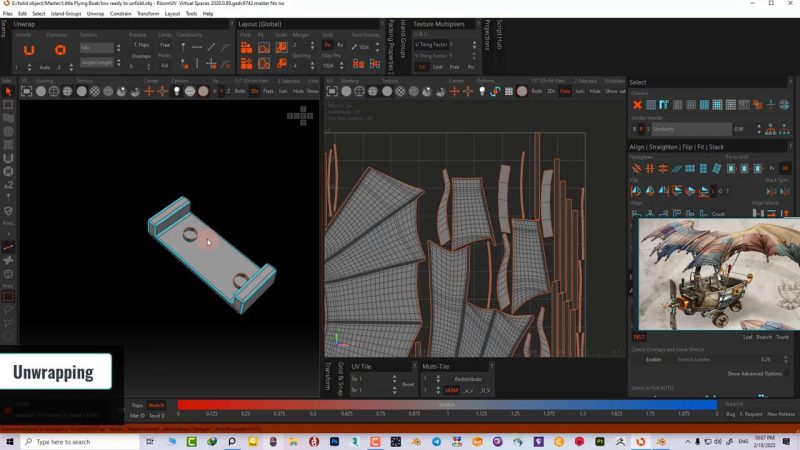Click the first Straighten icon in Align panel
Viewport: 800px width, 450px height.
click(636, 168)
